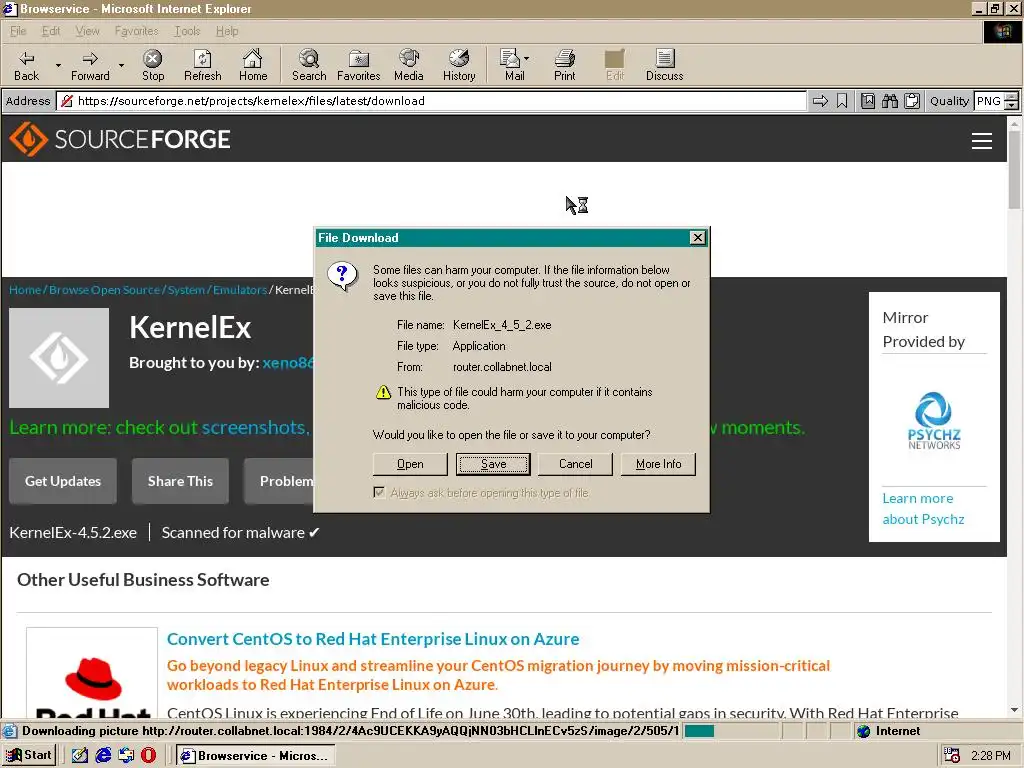Open the SourceForge hamburger menu

pos(982,140)
